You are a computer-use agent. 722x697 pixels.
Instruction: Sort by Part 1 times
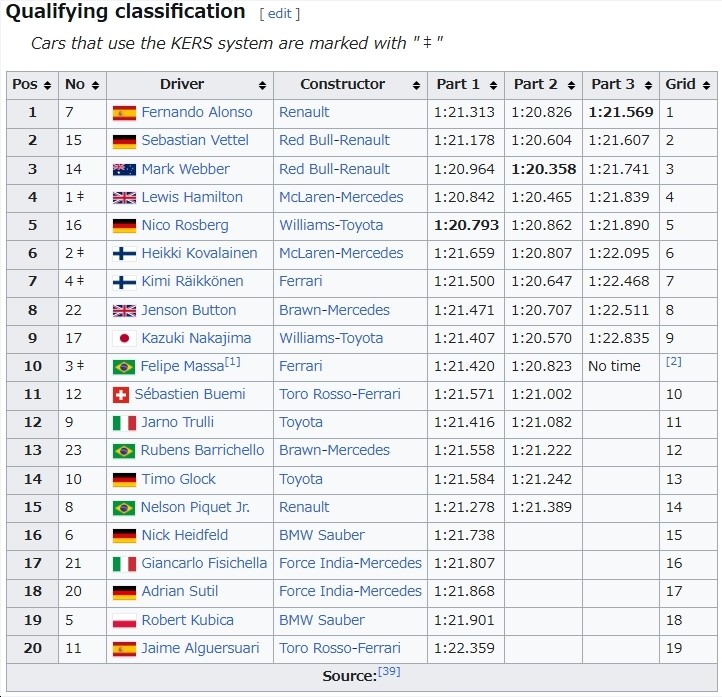[494, 85]
